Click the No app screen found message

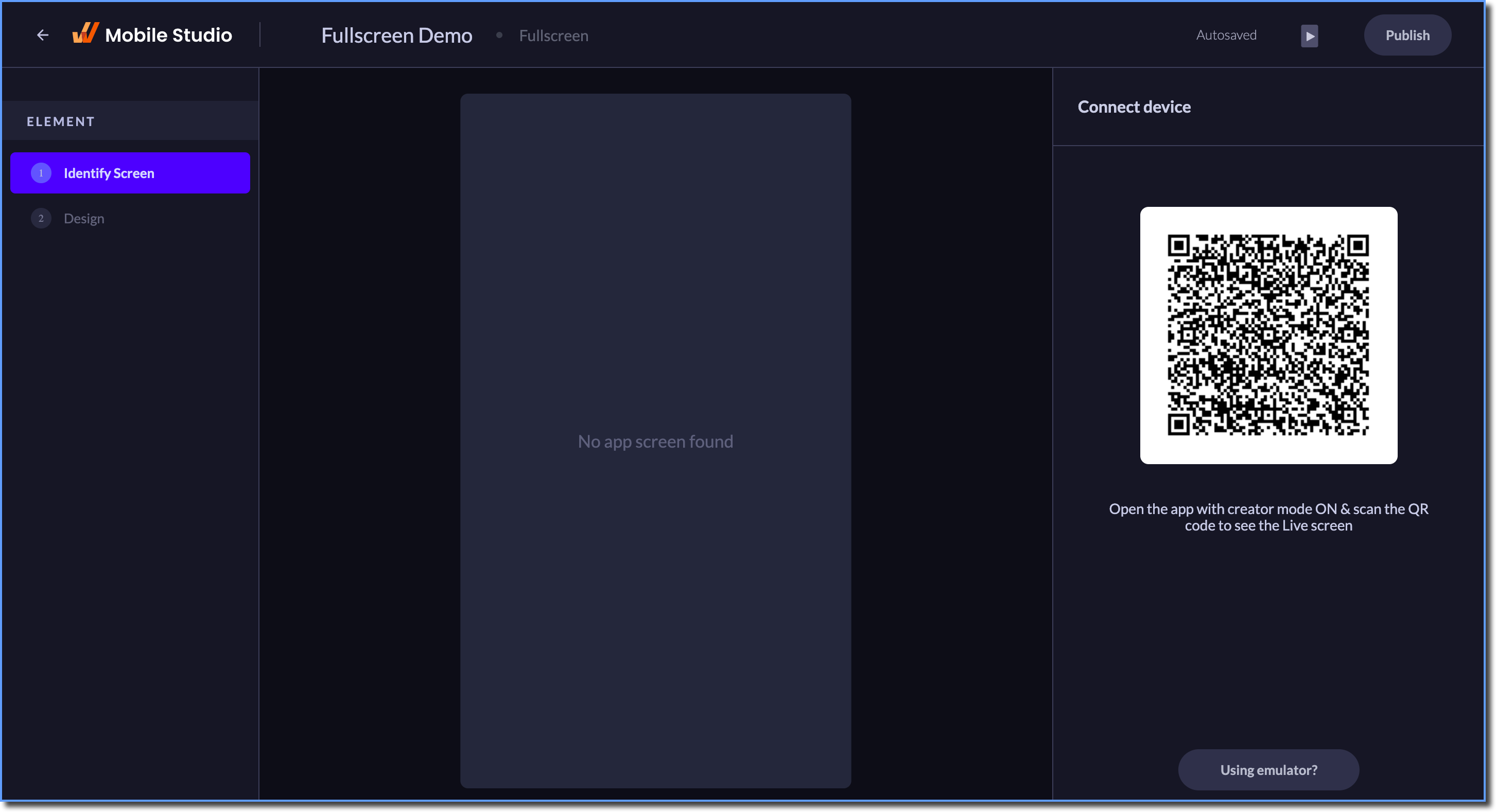click(655, 441)
